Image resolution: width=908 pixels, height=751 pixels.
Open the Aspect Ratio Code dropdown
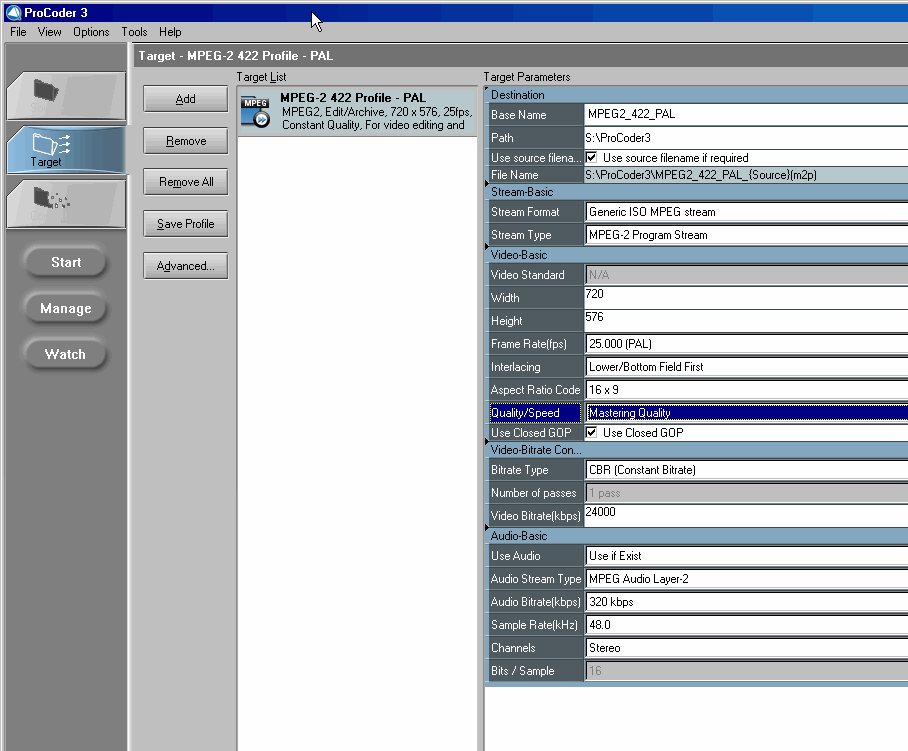(746, 390)
